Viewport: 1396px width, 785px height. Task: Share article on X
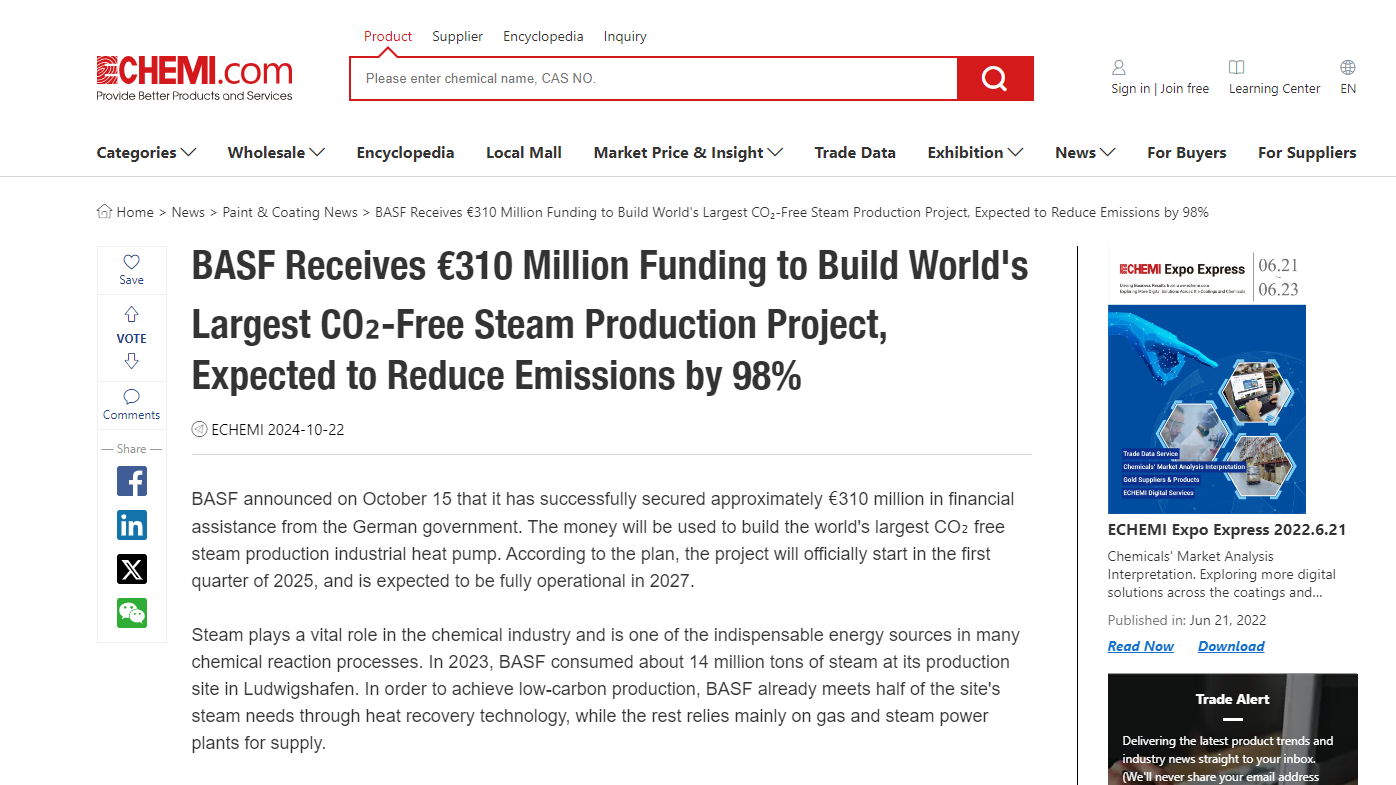click(x=132, y=569)
